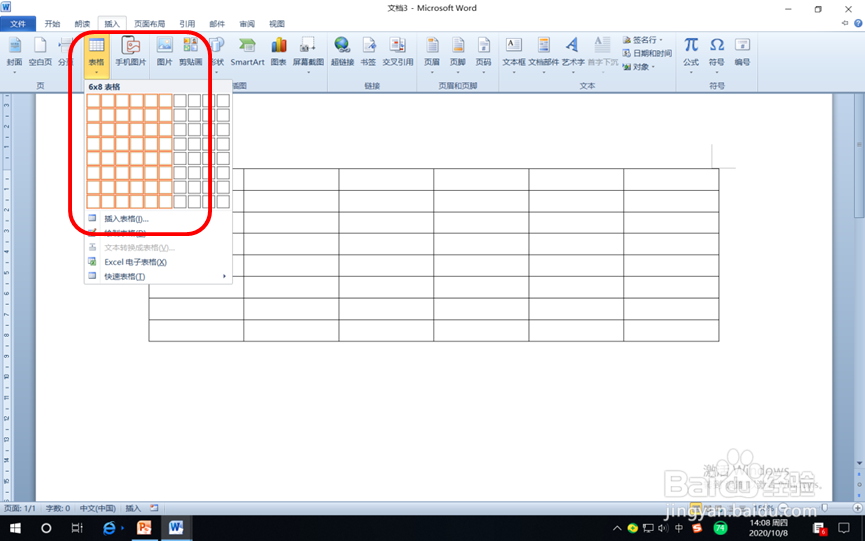This screenshot has height=541, width=865.
Task: Click the macro recording icon in status bar
Action: pyautogui.click(x=154, y=508)
